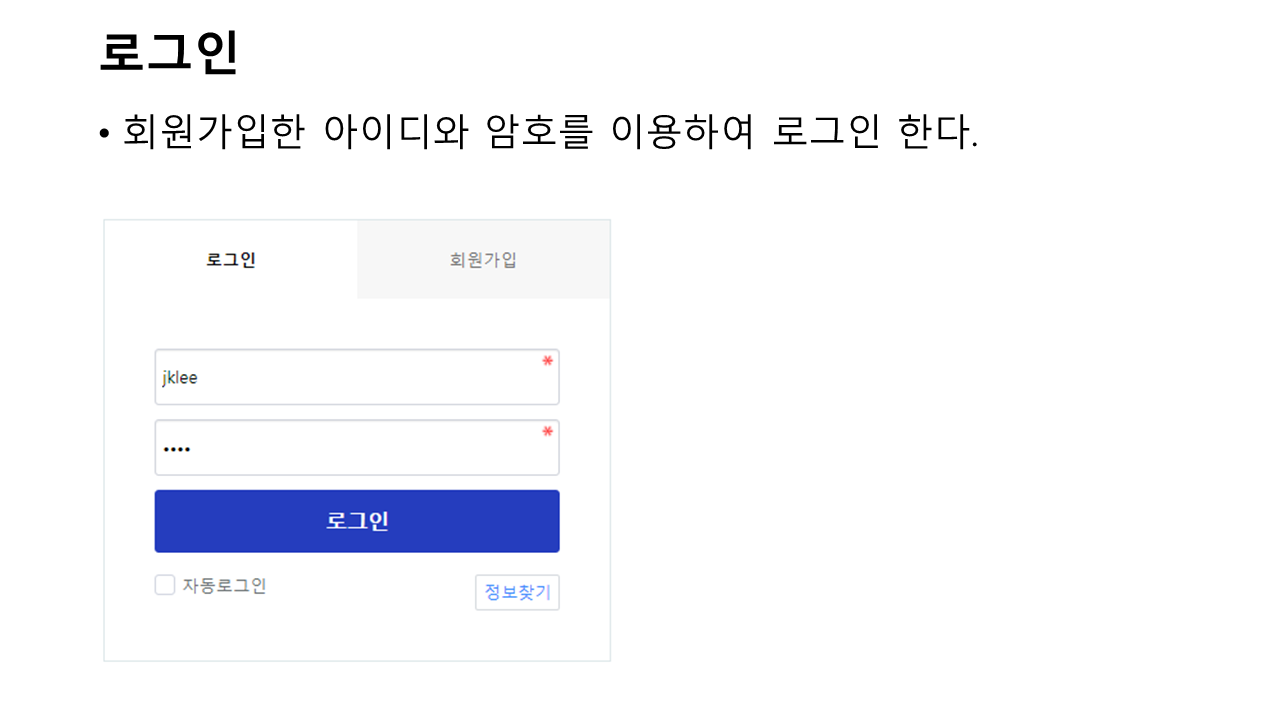
Task: Click the bullet point marker before 회원가입한
Action: [104, 134]
